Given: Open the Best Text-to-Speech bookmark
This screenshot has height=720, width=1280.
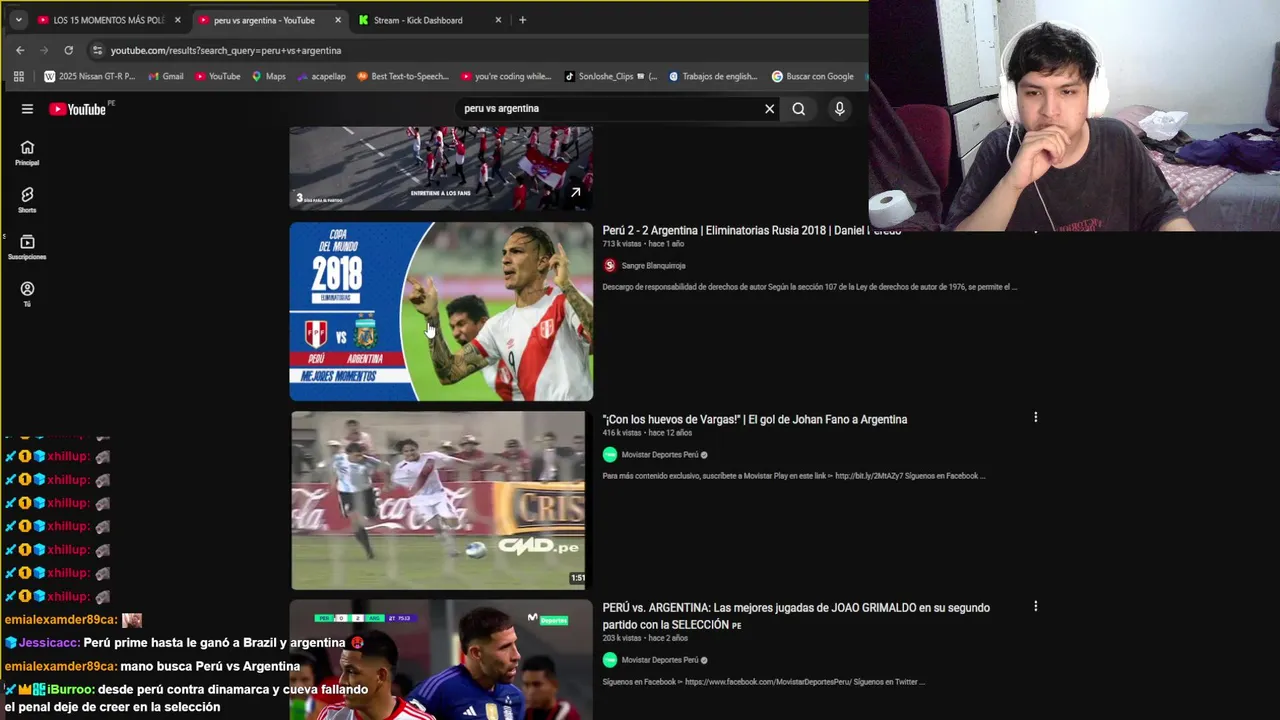Looking at the screenshot, I should pyautogui.click(x=403, y=76).
